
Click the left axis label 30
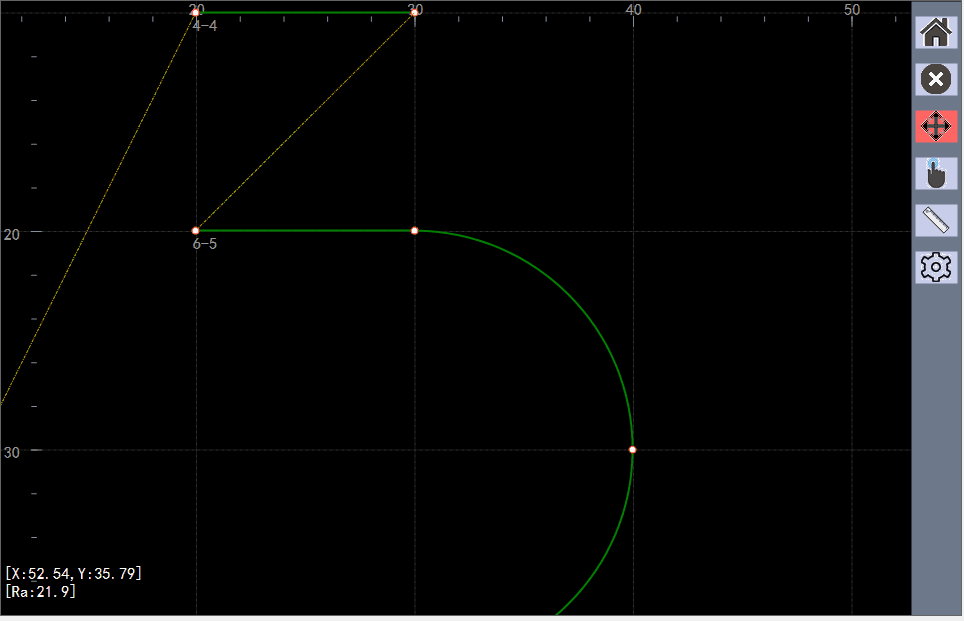pos(12,453)
